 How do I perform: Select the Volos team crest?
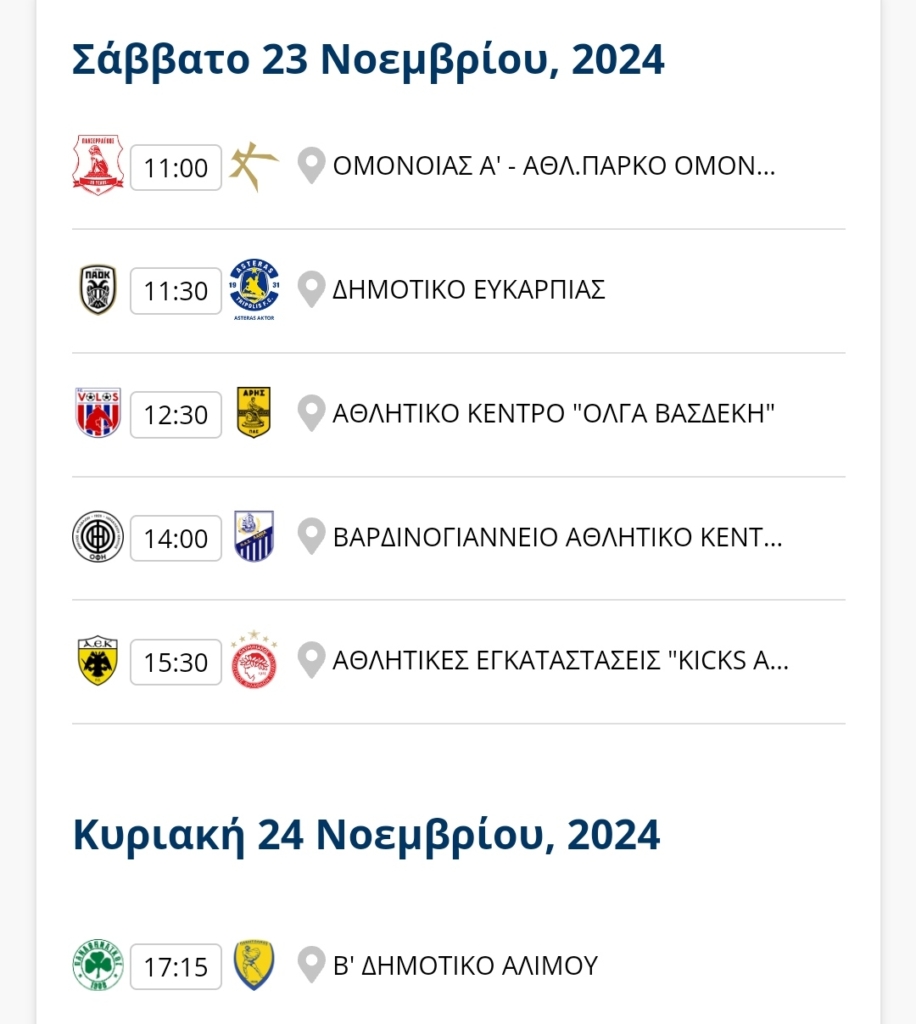click(98, 413)
